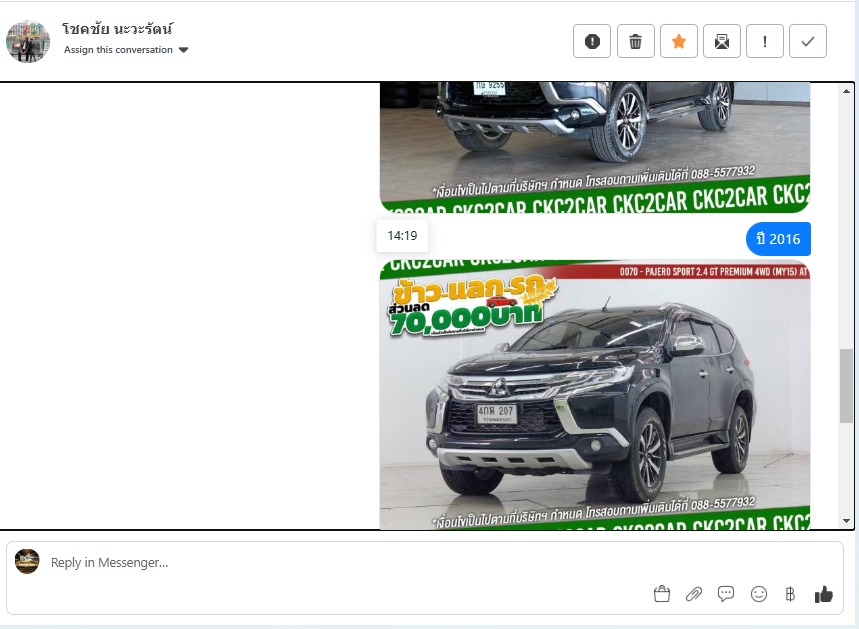Open emoji picker smiley icon
859x629 pixels.
(759, 594)
